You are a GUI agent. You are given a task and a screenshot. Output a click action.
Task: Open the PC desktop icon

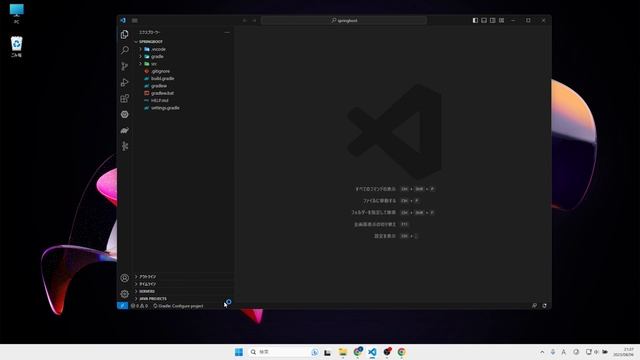[17, 13]
